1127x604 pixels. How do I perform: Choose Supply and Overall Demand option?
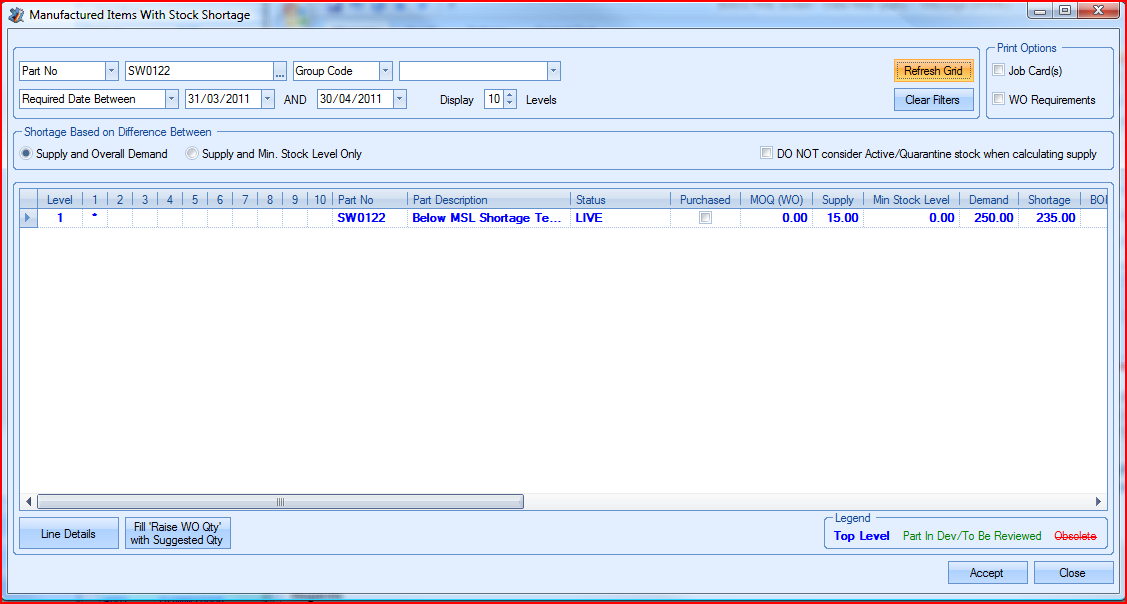(26, 154)
